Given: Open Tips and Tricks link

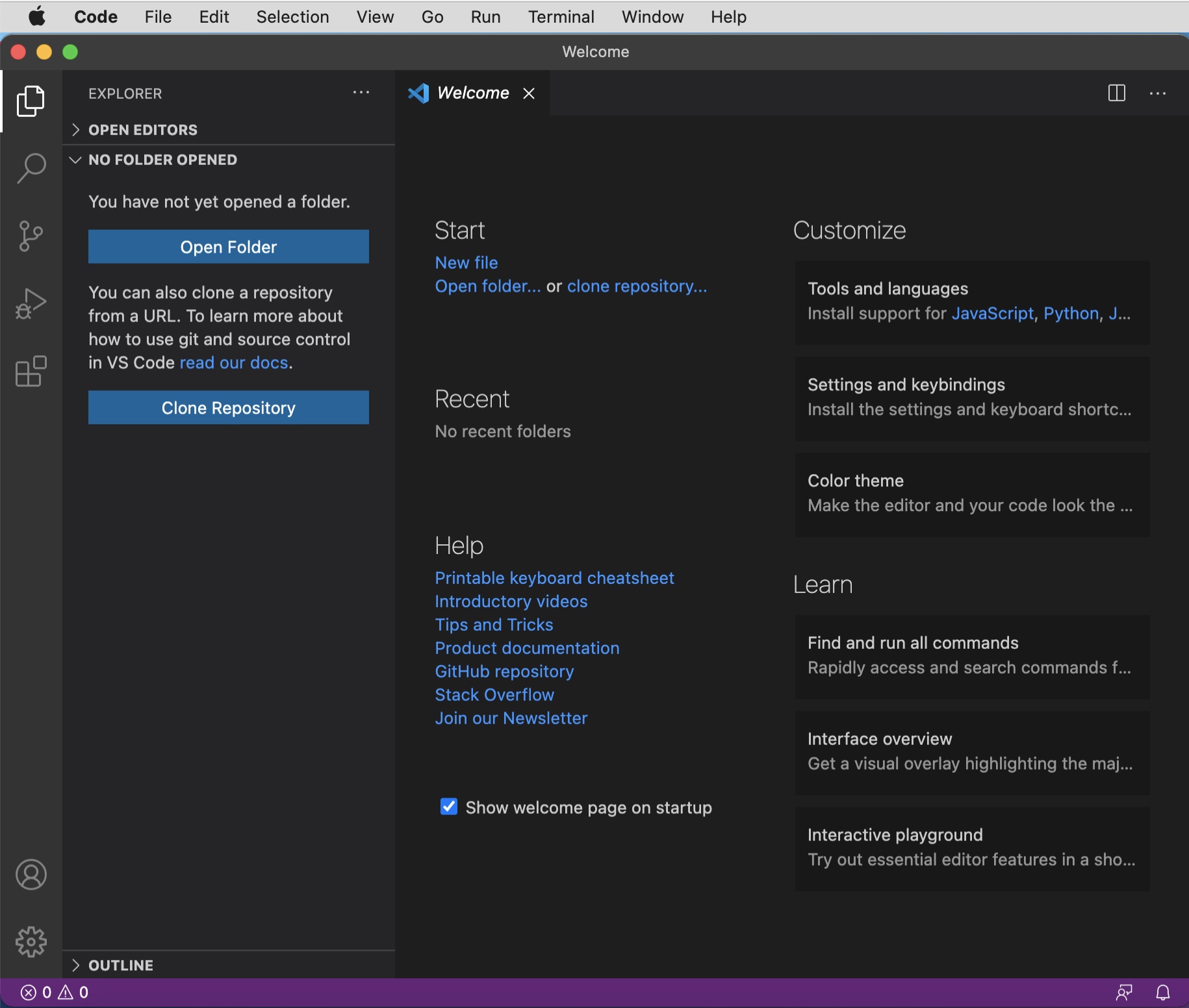Looking at the screenshot, I should [x=494, y=625].
